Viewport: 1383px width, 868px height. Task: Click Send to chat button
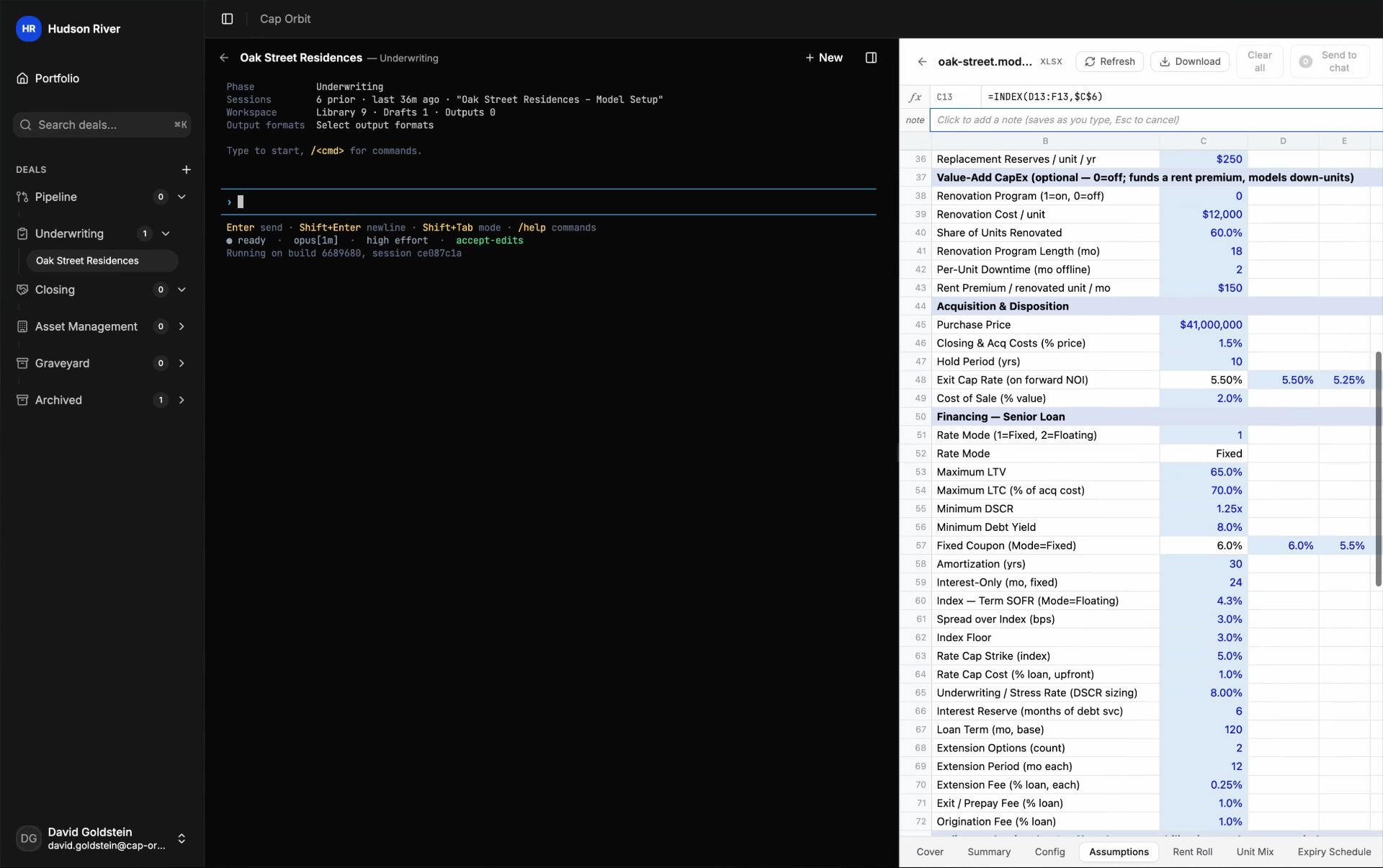[1329, 61]
